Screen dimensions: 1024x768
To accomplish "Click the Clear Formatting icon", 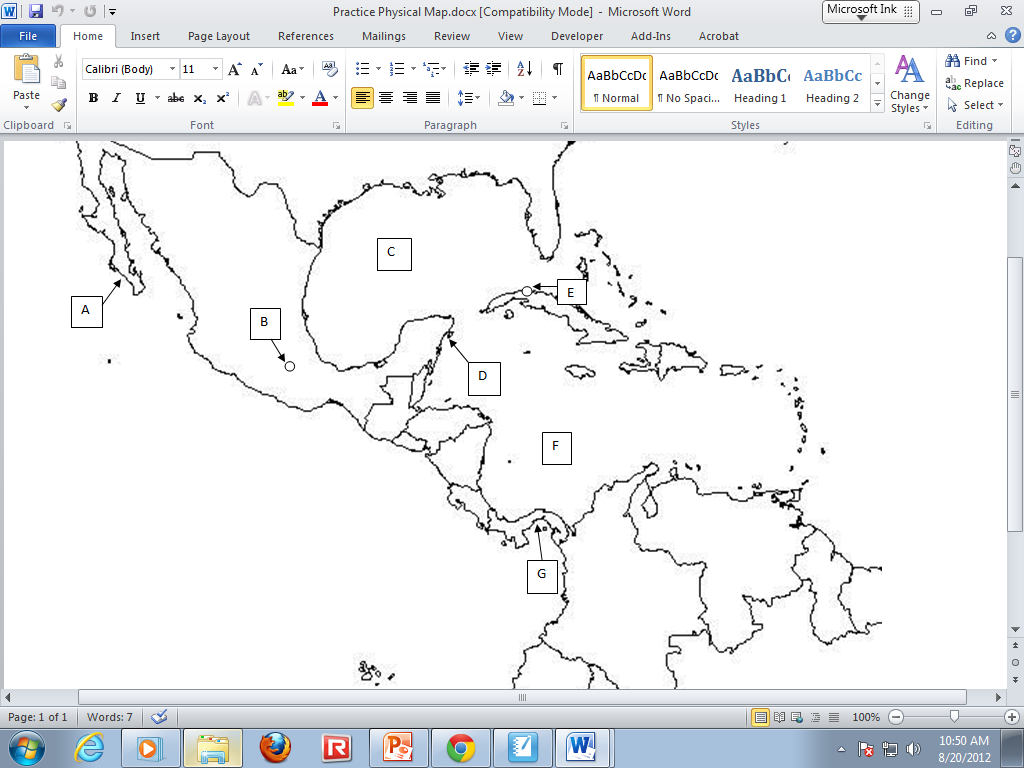I will click(x=330, y=69).
